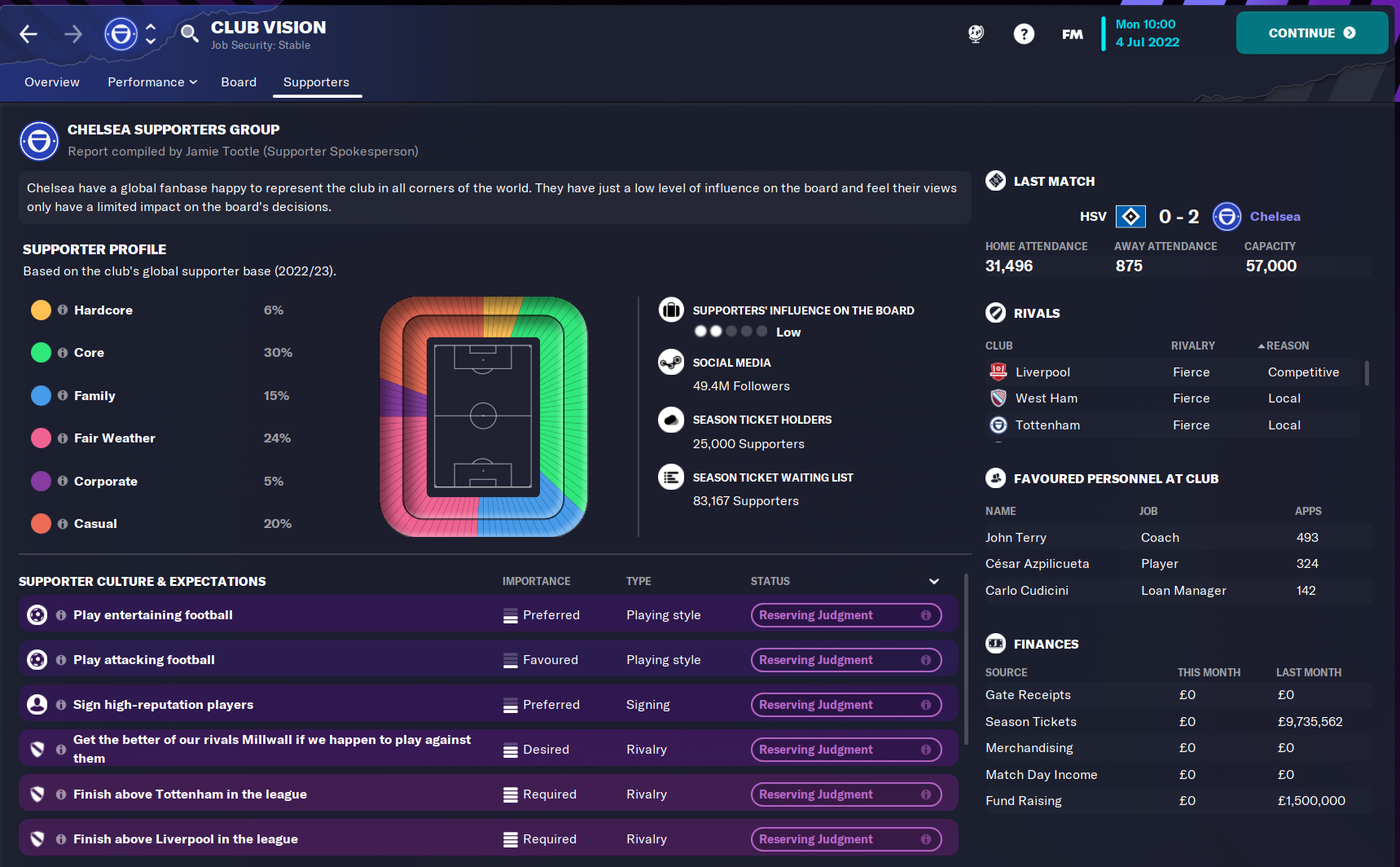Open the HSV club badge

click(1130, 216)
